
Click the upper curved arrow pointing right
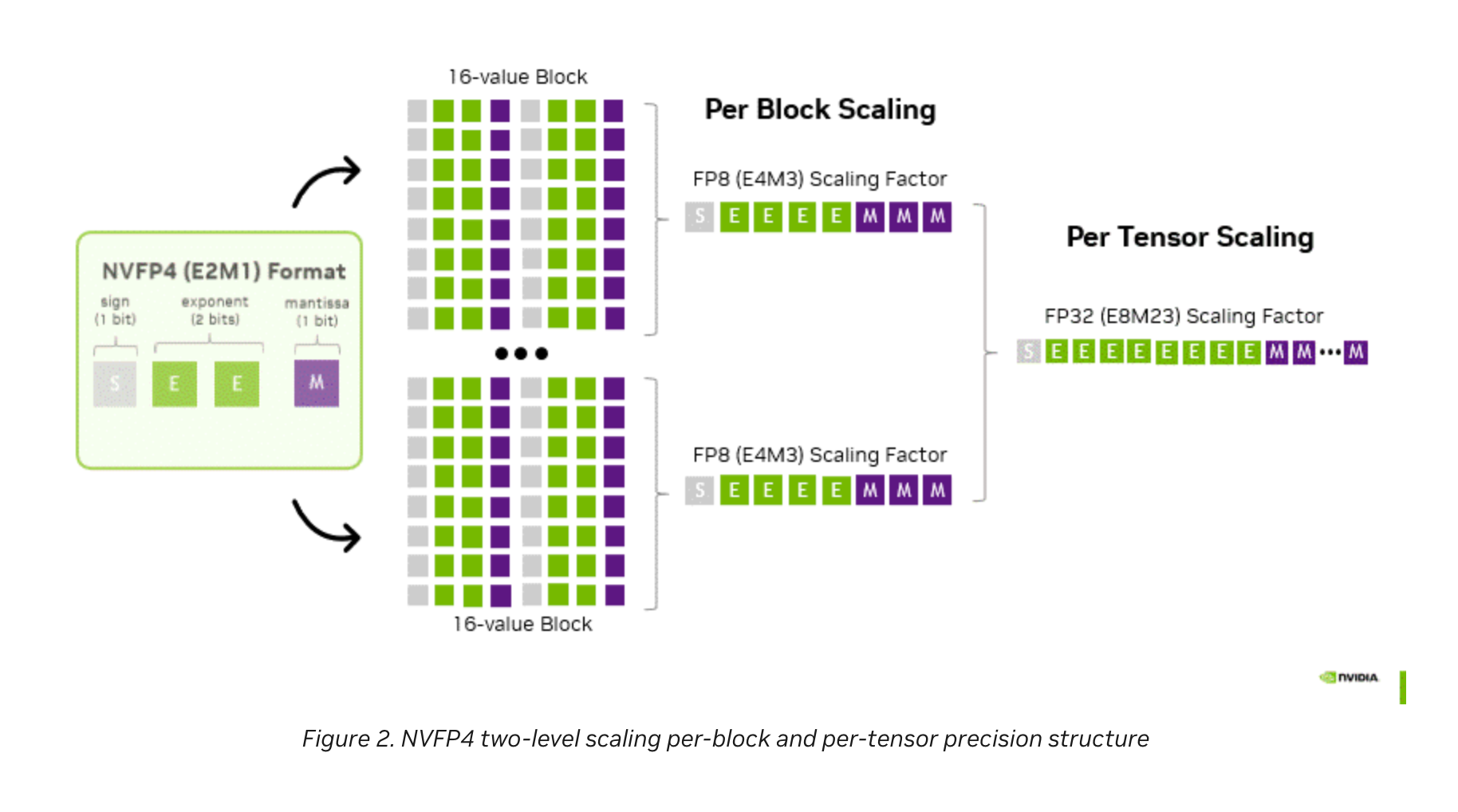(x=326, y=181)
